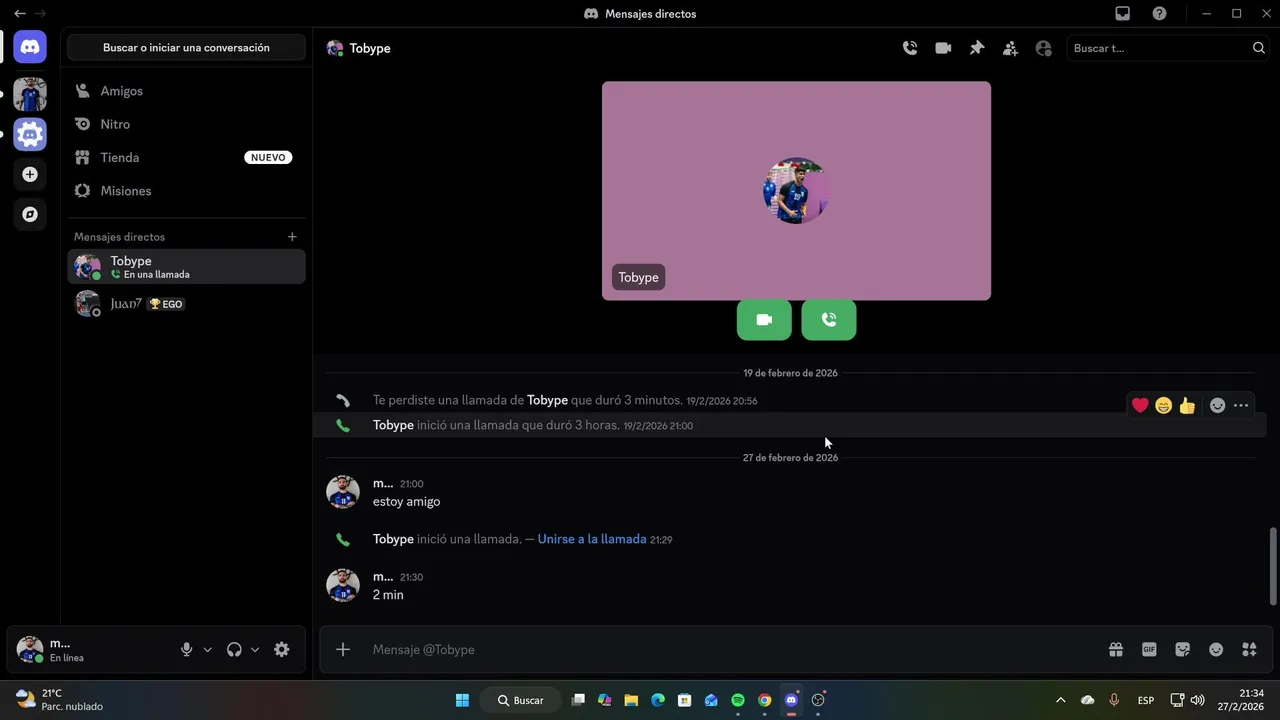React with thumbs up emoji

click(x=1187, y=405)
